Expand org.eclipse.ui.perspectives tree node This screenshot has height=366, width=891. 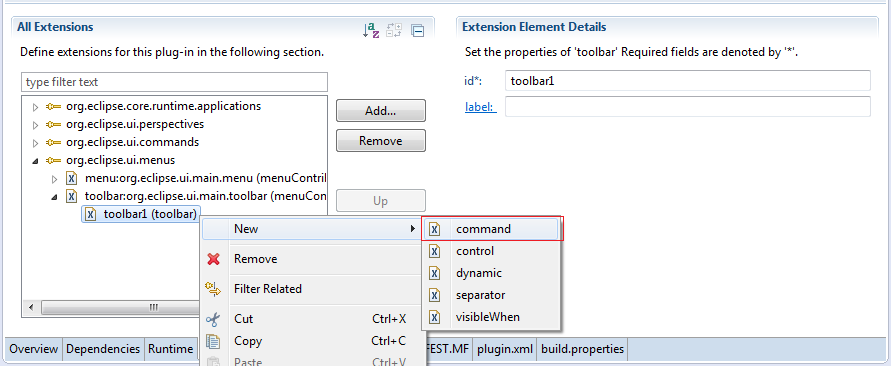click(35, 124)
